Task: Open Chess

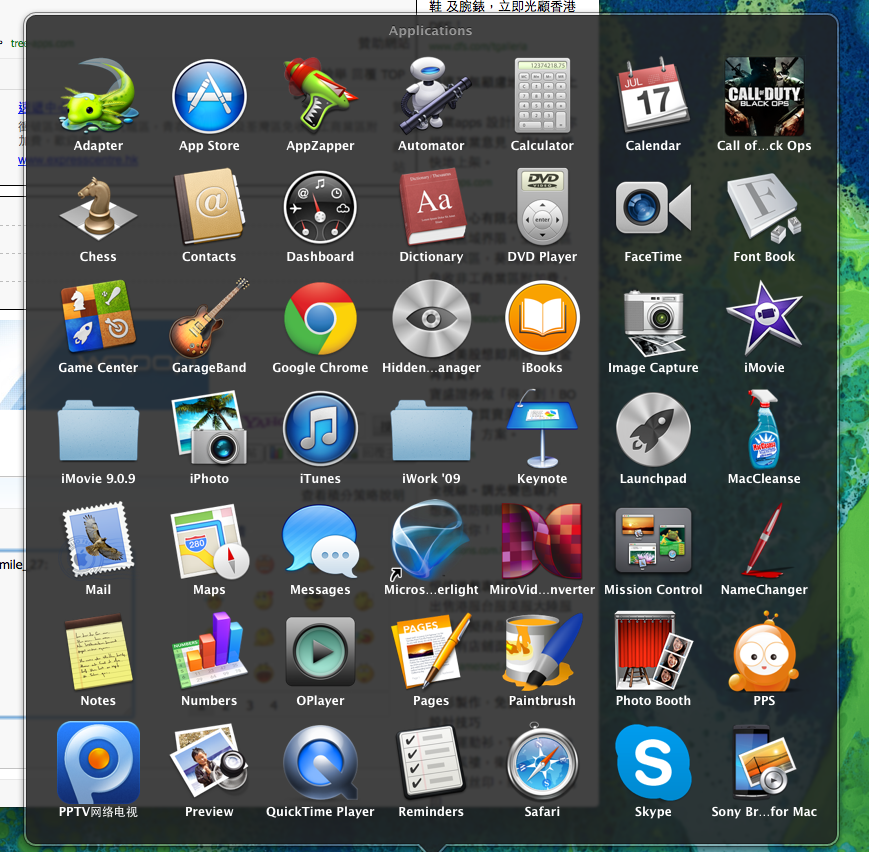Action: click(x=98, y=208)
